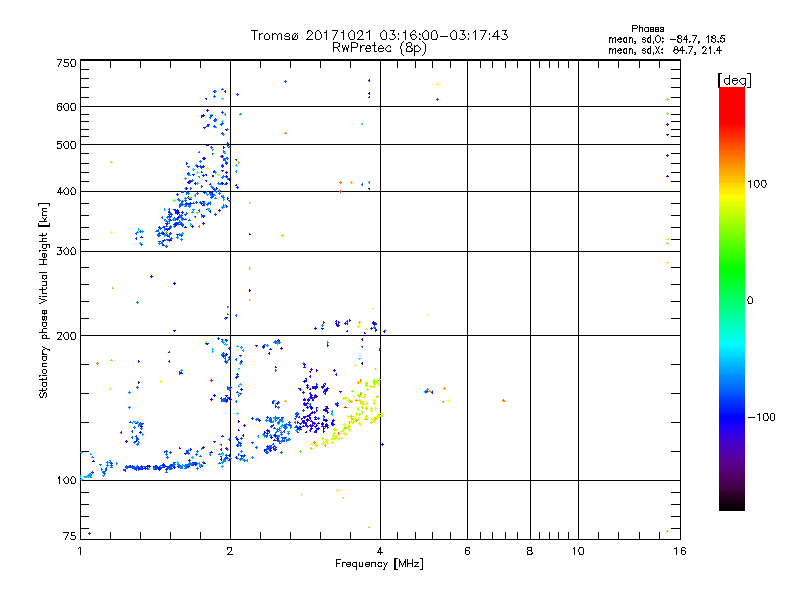Viewport: 800px width, 600px height.
Task: Click the black bottom of the colorbar
Action: click(732, 503)
